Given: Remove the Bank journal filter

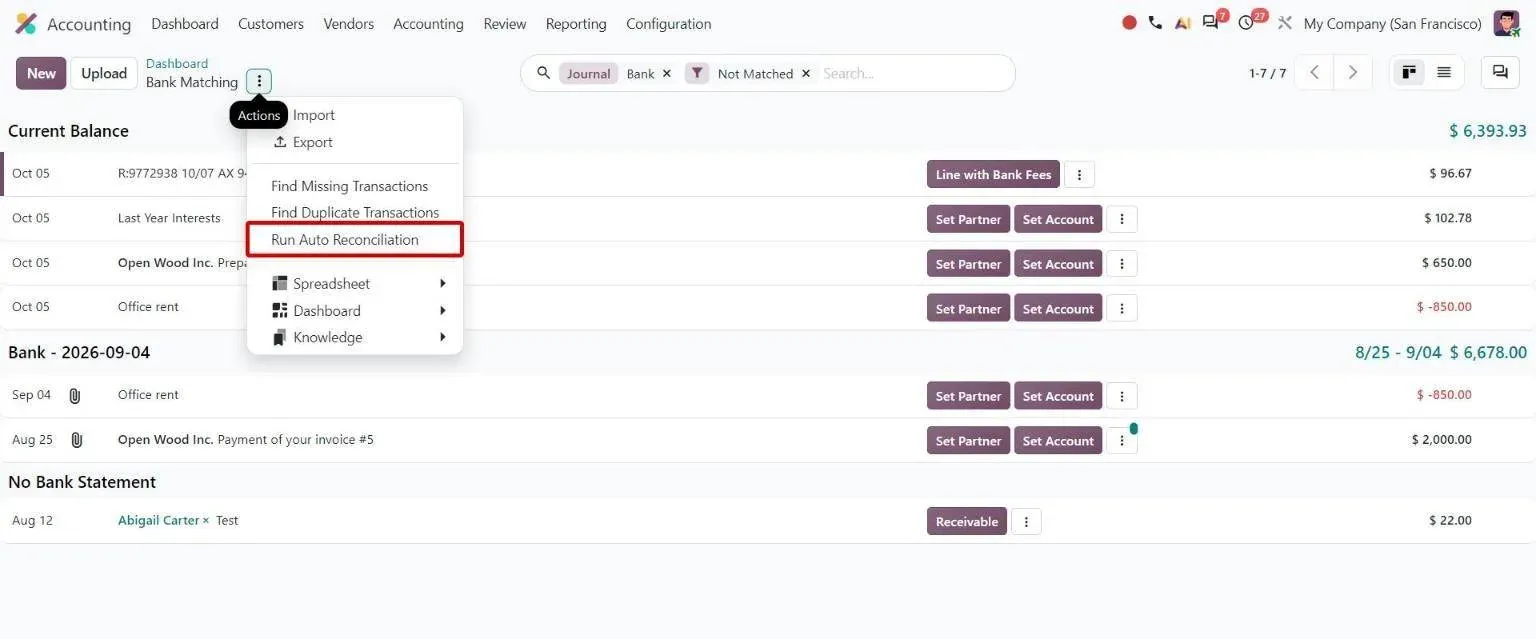Looking at the screenshot, I should [667, 74].
